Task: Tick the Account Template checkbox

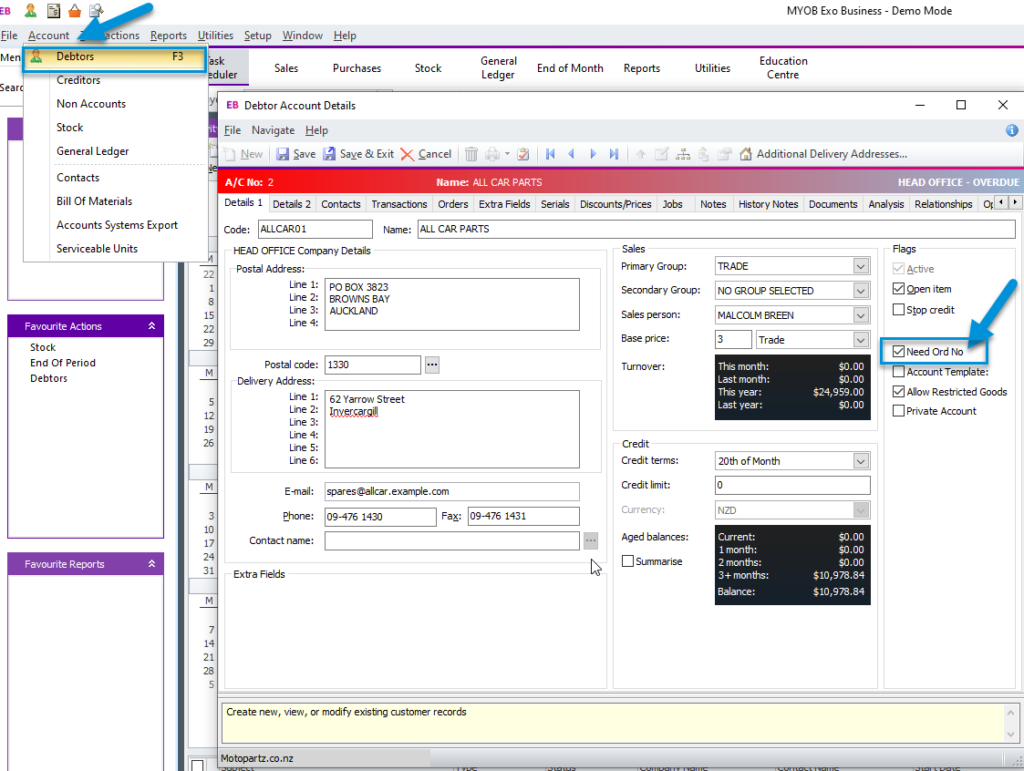Action: coord(899,371)
